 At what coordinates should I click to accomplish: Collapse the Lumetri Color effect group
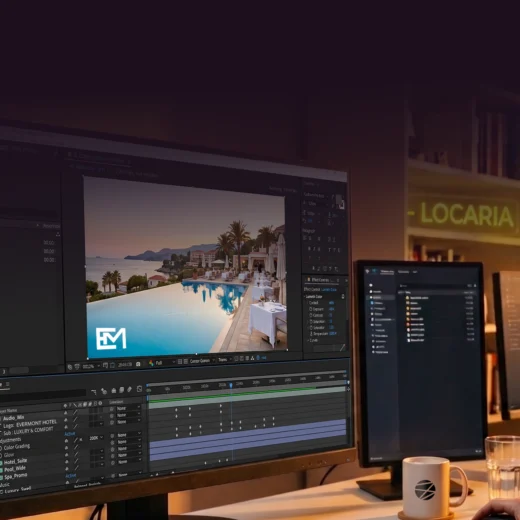305,296
